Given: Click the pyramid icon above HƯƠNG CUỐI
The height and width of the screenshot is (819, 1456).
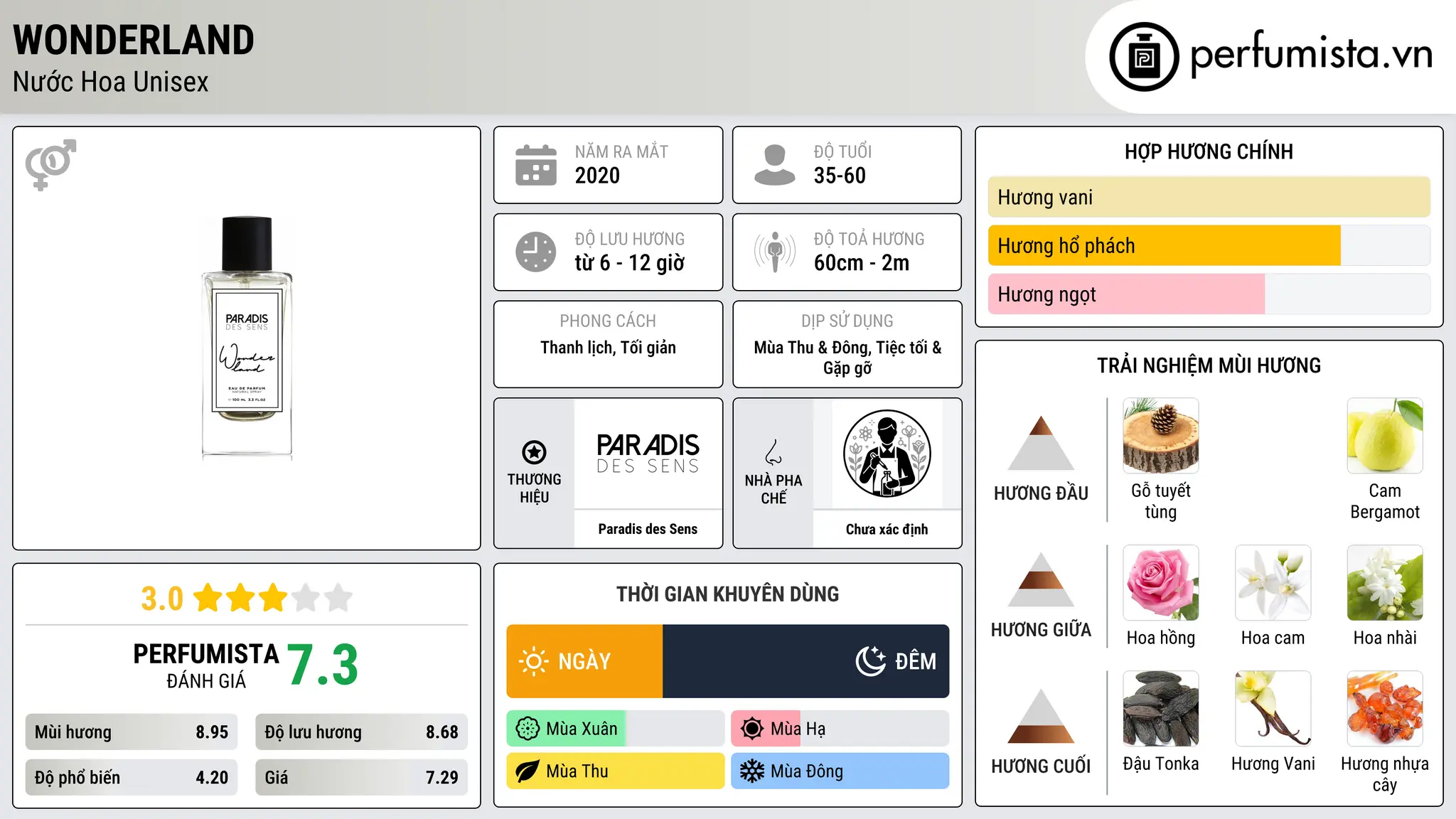Looking at the screenshot, I should tap(1041, 716).
